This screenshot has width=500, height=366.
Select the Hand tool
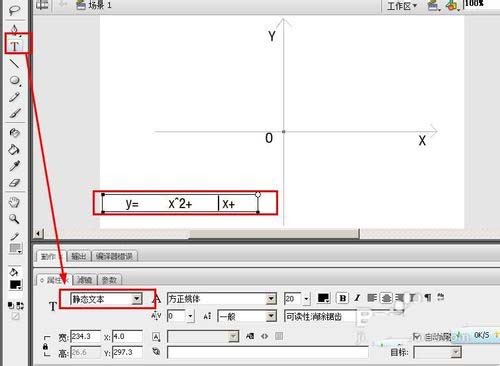coord(14,202)
